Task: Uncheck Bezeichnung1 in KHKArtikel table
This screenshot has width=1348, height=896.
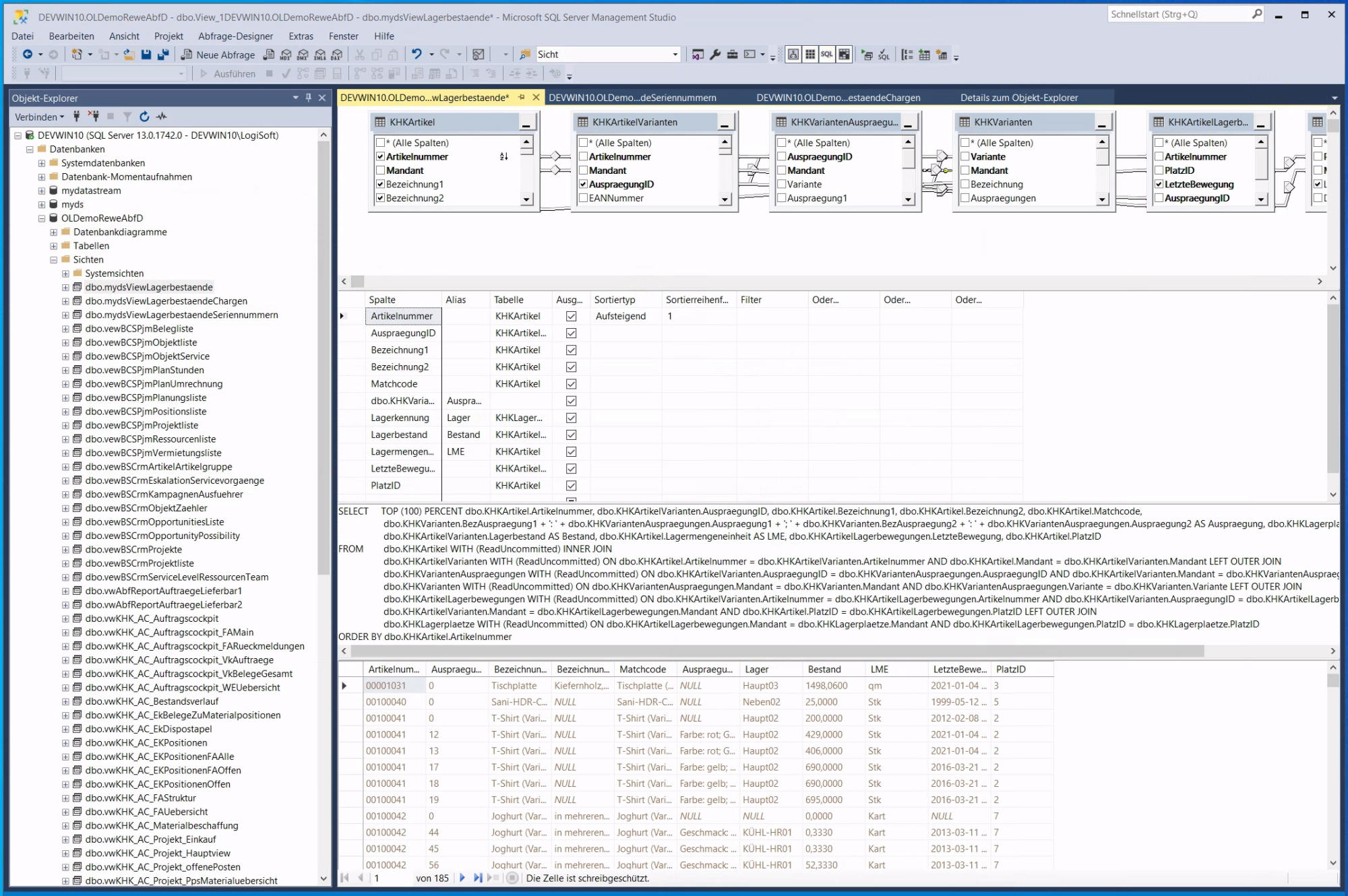Action: pos(380,184)
